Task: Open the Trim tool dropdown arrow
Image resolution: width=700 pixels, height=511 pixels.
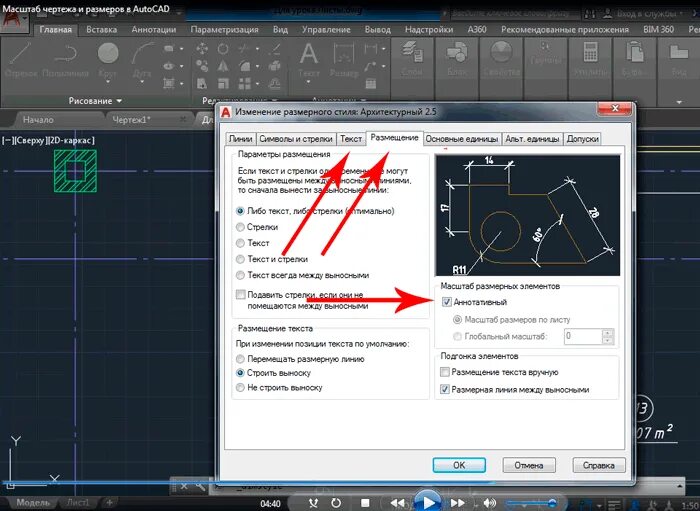Action: pyautogui.click(x=258, y=49)
